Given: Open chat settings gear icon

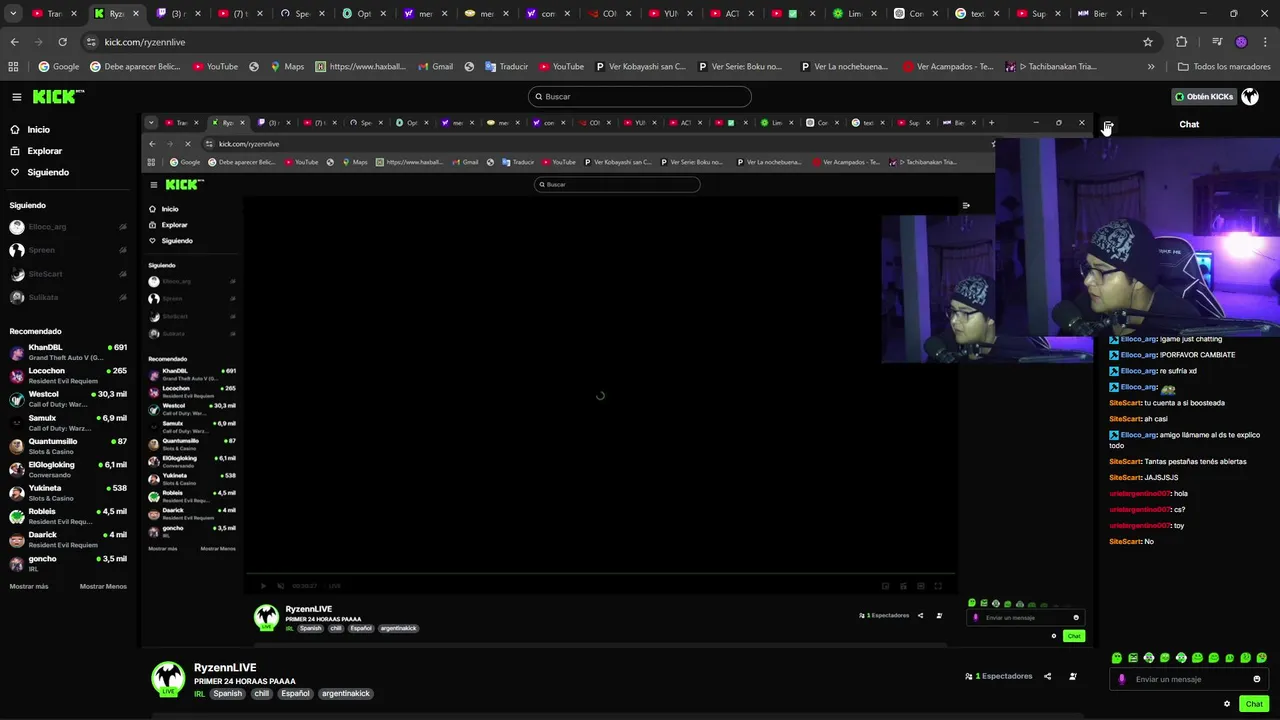Looking at the screenshot, I should coord(1227,704).
